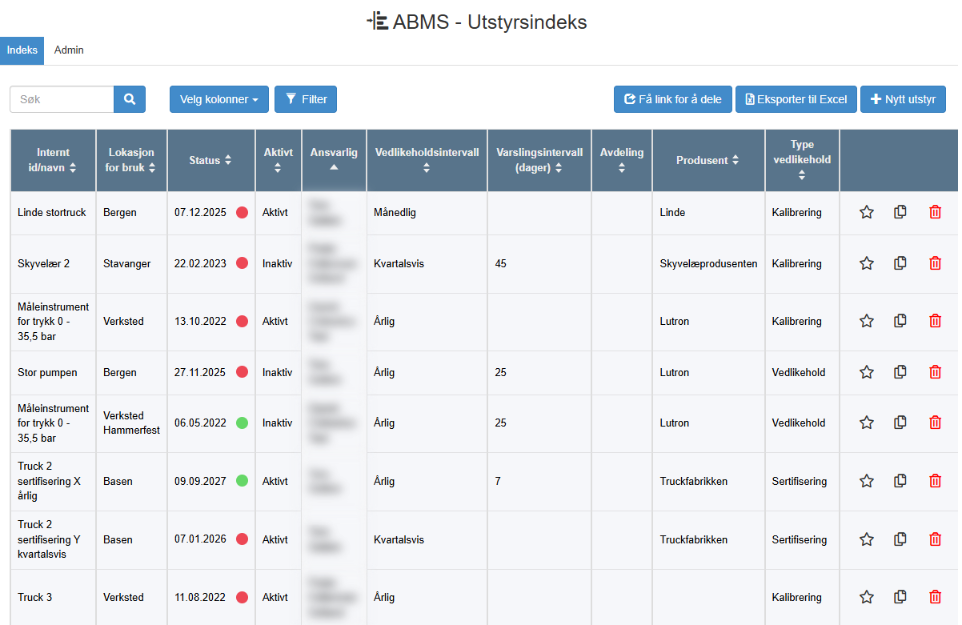
Task: Open the Admin tab
Action: pyautogui.click(x=69, y=50)
